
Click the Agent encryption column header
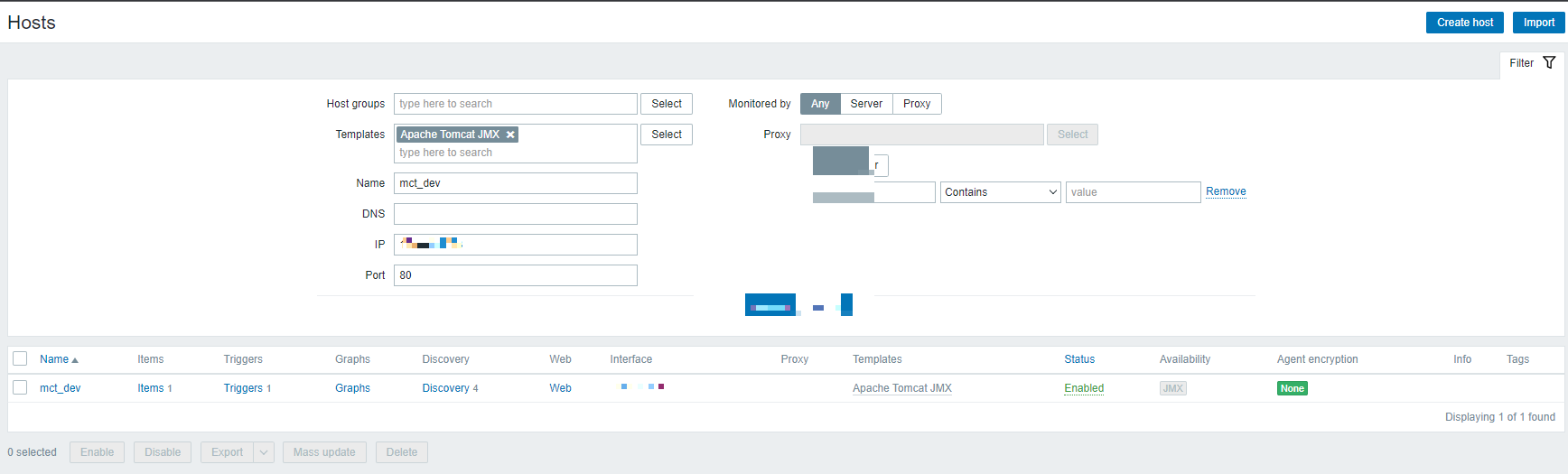click(1317, 359)
